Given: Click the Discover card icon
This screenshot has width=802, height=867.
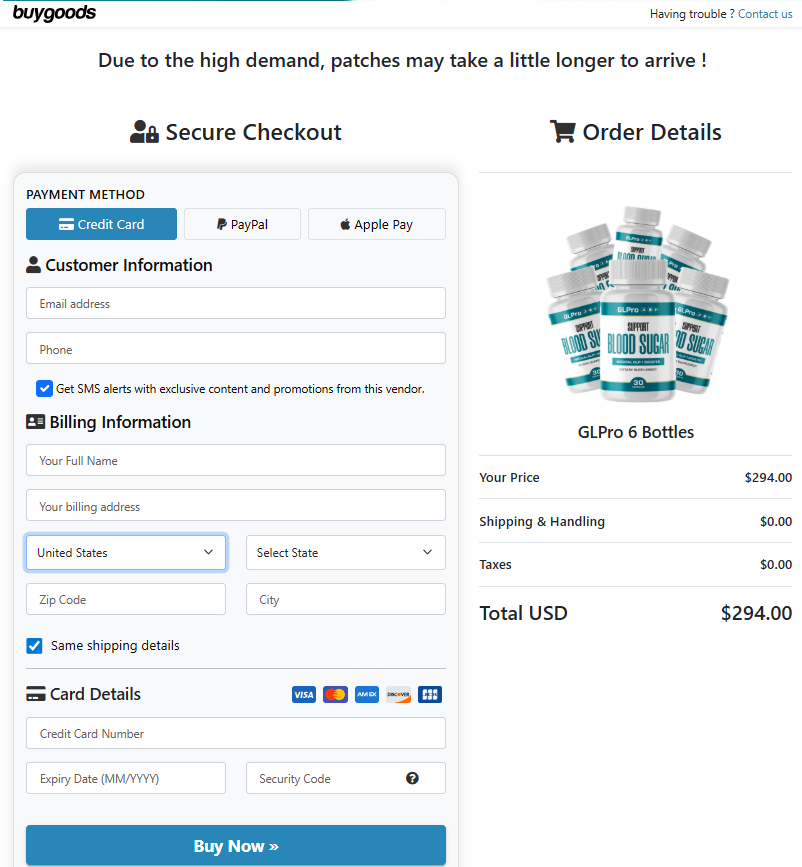Looking at the screenshot, I should click(398, 694).
